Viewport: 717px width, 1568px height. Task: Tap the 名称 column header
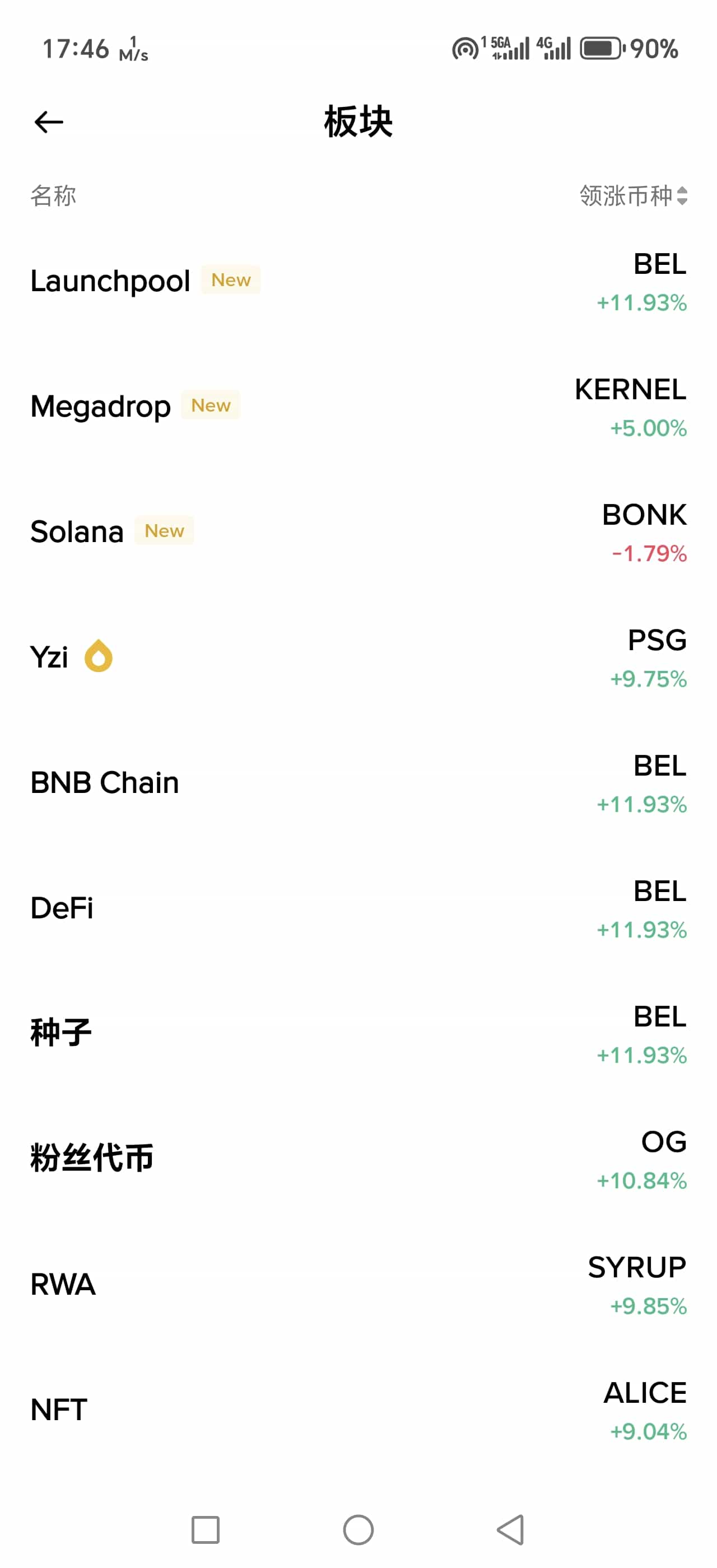[54, 195]
